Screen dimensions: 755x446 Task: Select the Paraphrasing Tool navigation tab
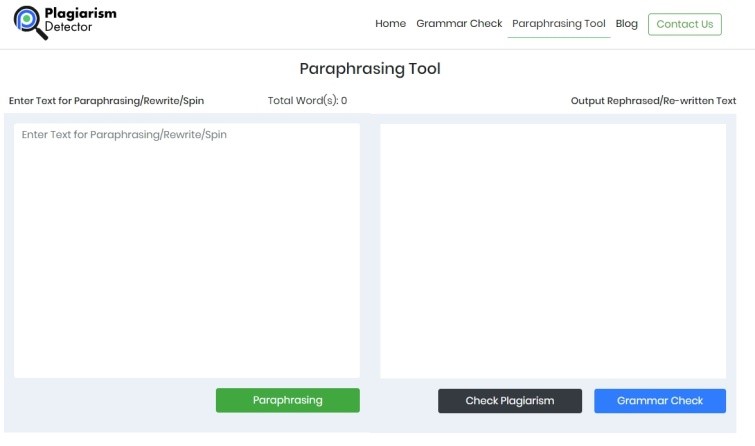pos(558,24)
